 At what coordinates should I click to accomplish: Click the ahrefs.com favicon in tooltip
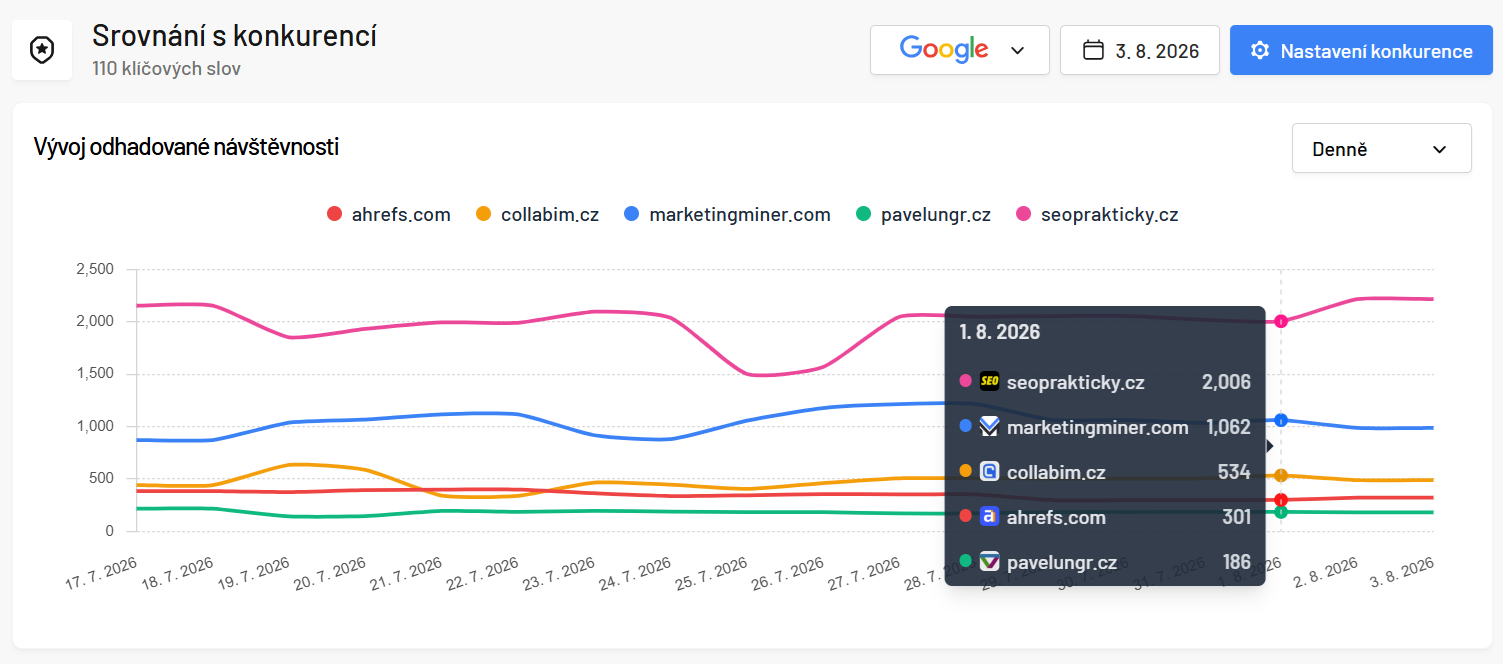(989, 517)
